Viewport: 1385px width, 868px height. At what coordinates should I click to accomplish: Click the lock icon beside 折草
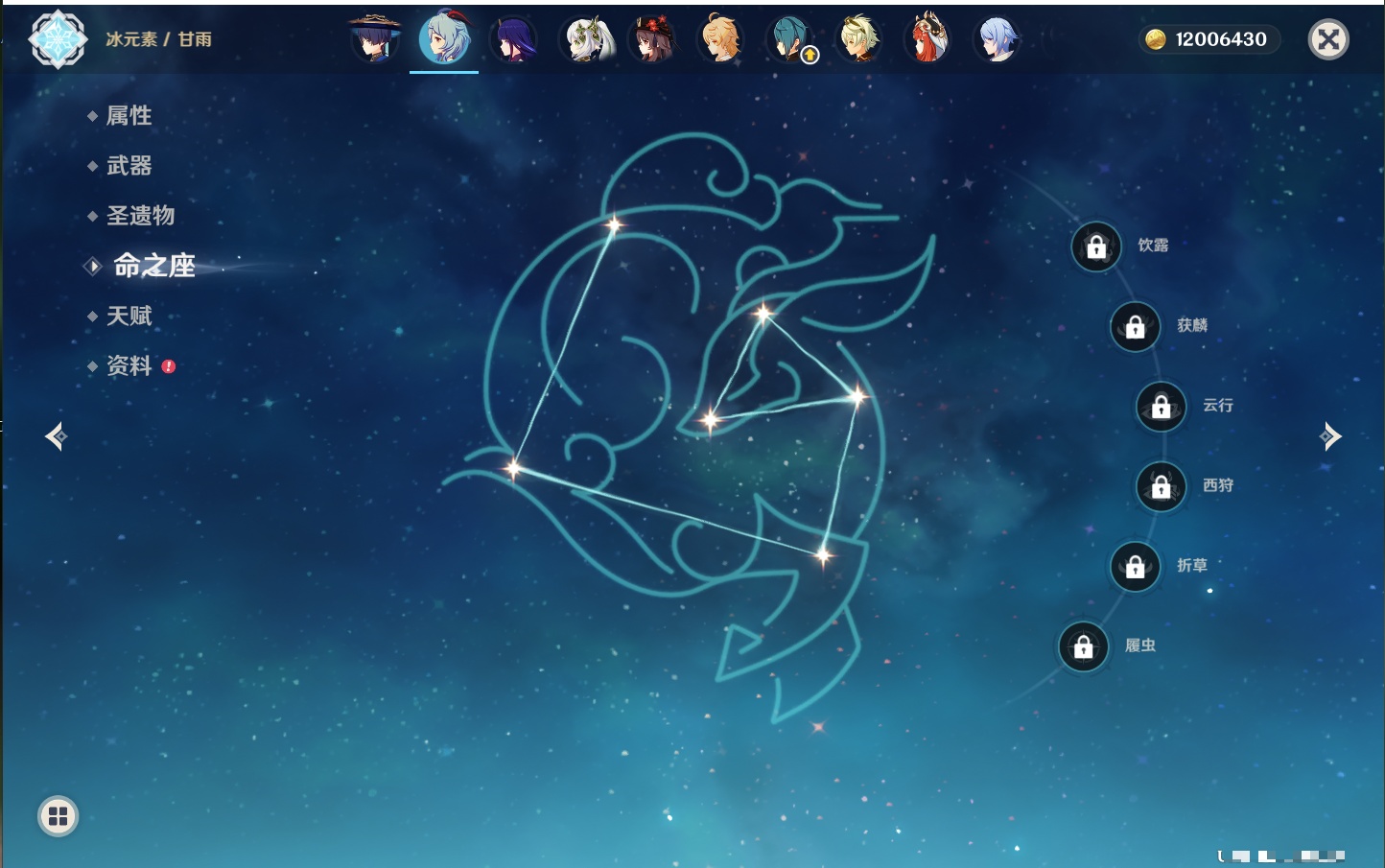[1135, 568]
